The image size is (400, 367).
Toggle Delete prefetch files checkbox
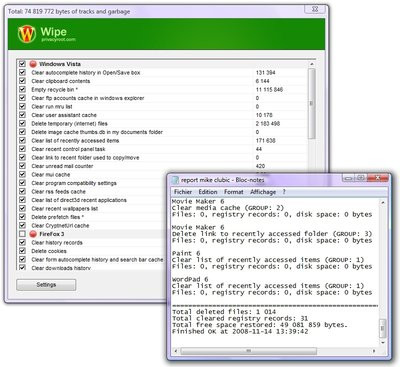pyautogui.click(x=22, y=217)
